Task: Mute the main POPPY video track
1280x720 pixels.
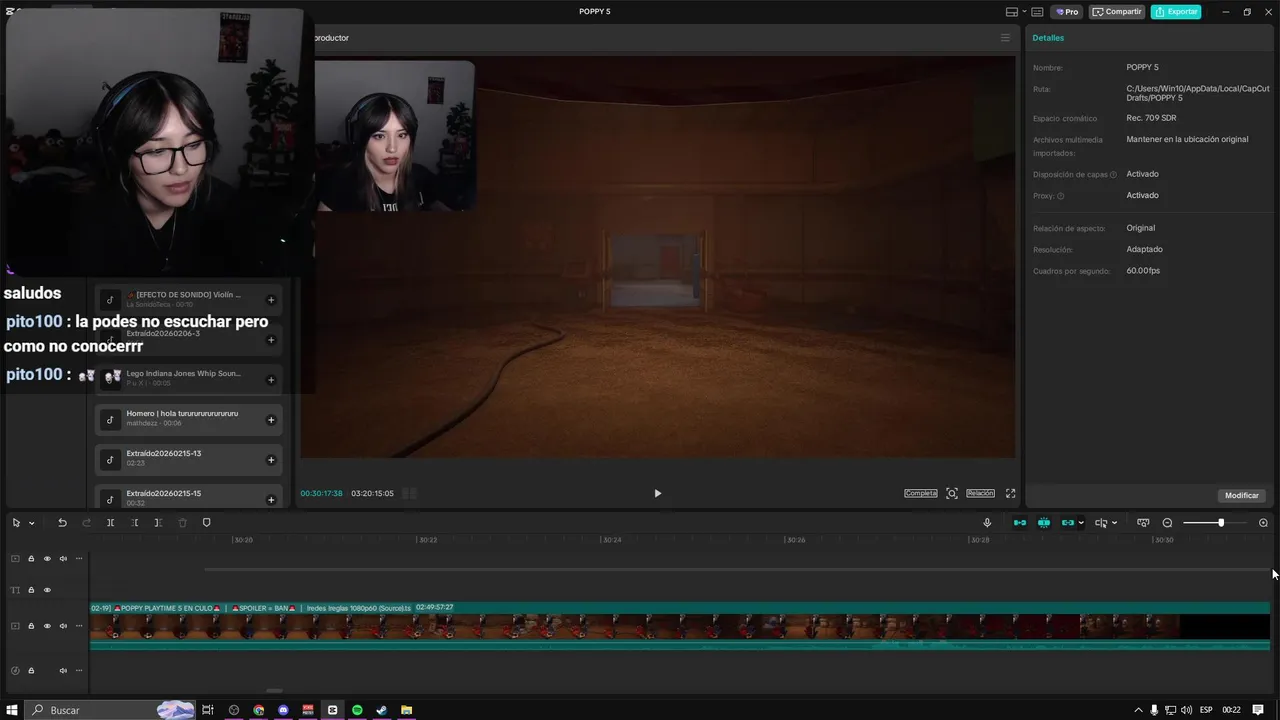Action: [x=63, y=626]
